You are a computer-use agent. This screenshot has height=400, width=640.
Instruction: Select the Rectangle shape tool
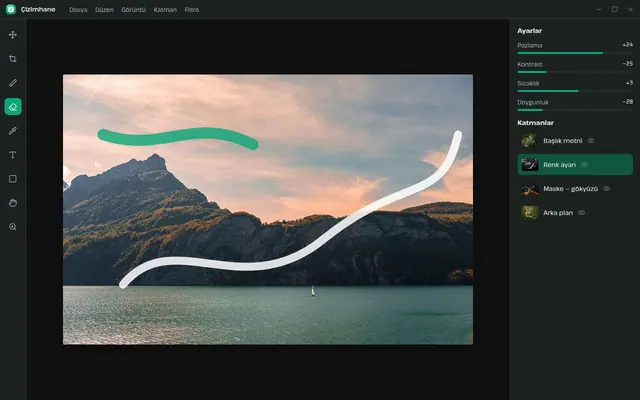coord(13,179)
